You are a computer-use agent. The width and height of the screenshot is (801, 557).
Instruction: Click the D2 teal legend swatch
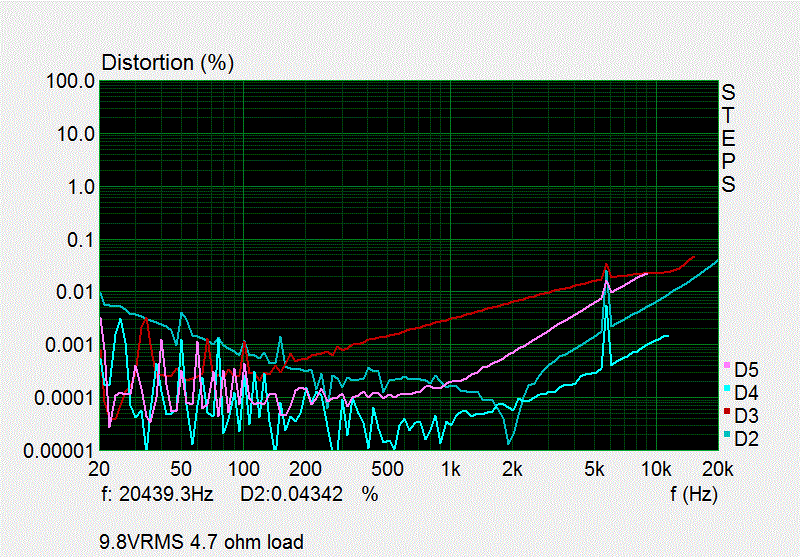727,434
